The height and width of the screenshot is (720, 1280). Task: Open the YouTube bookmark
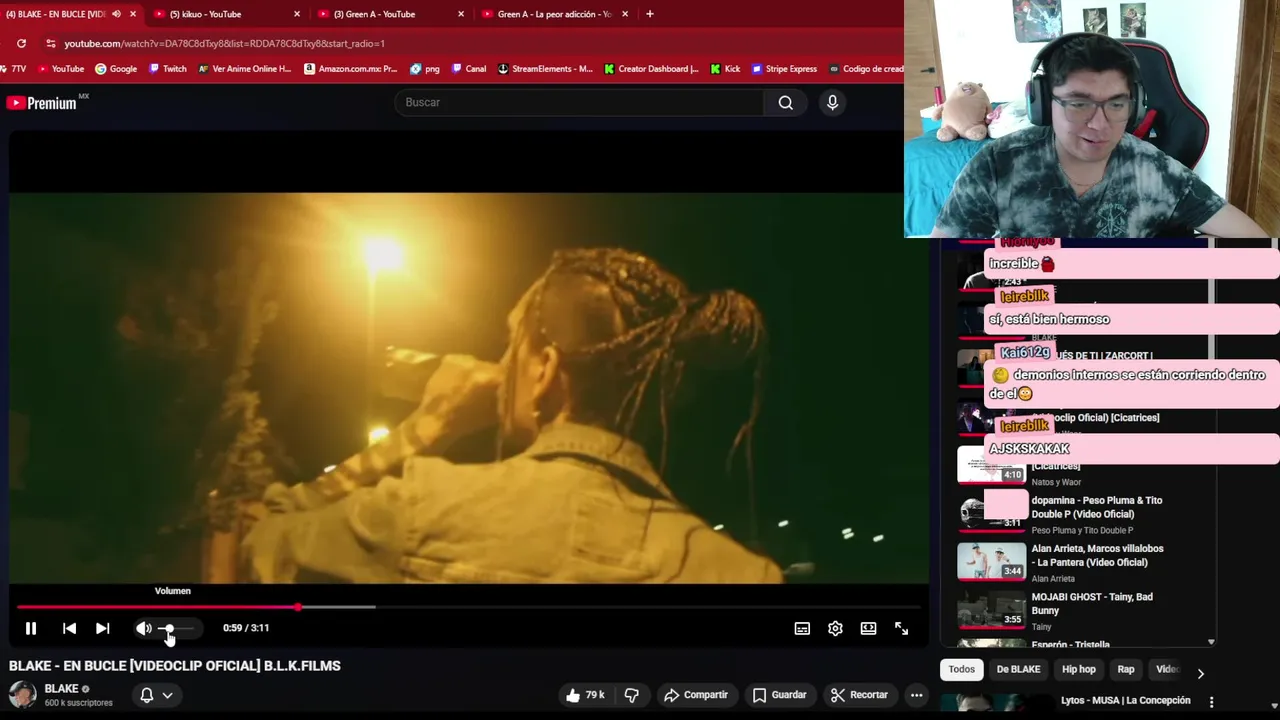point(61,69)
